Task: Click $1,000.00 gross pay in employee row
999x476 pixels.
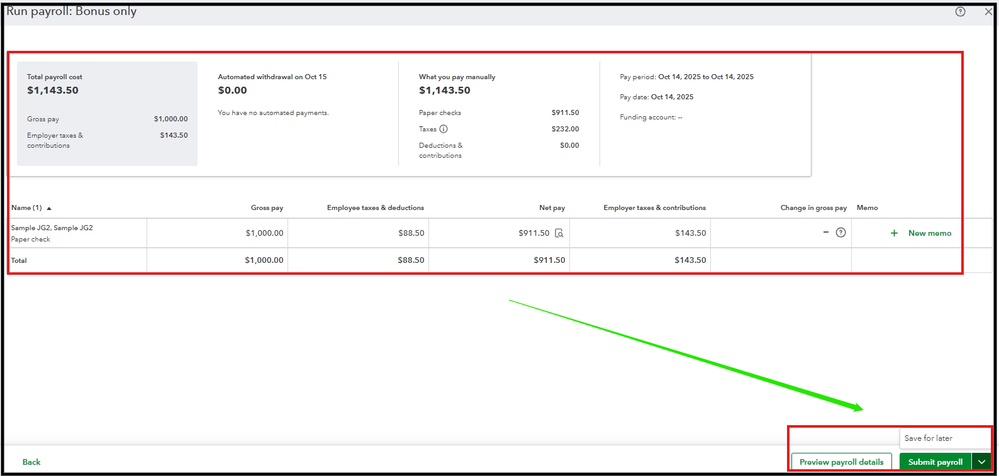Action: pos(264,233)
